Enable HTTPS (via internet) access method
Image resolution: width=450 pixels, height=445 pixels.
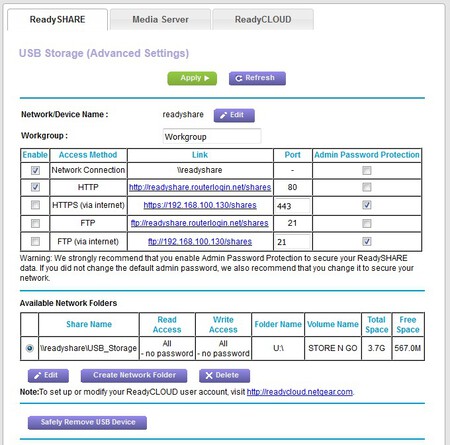35,205
